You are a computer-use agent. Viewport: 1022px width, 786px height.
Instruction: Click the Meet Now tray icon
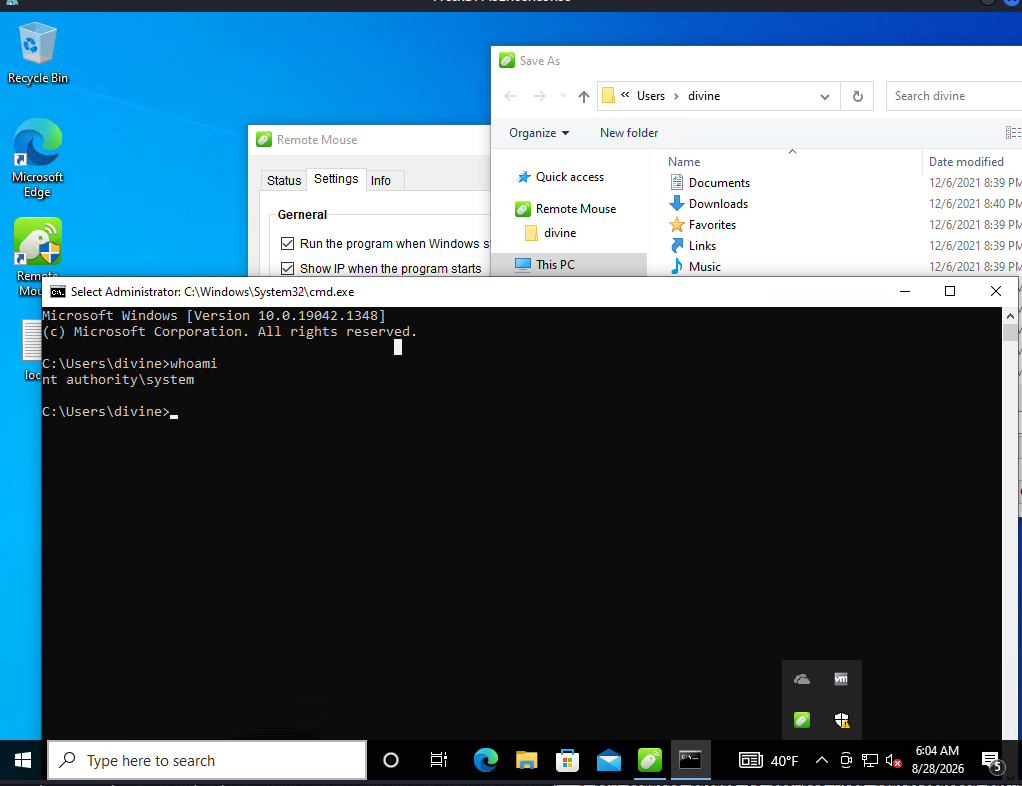pyautogui.click(x=846, y=761)
